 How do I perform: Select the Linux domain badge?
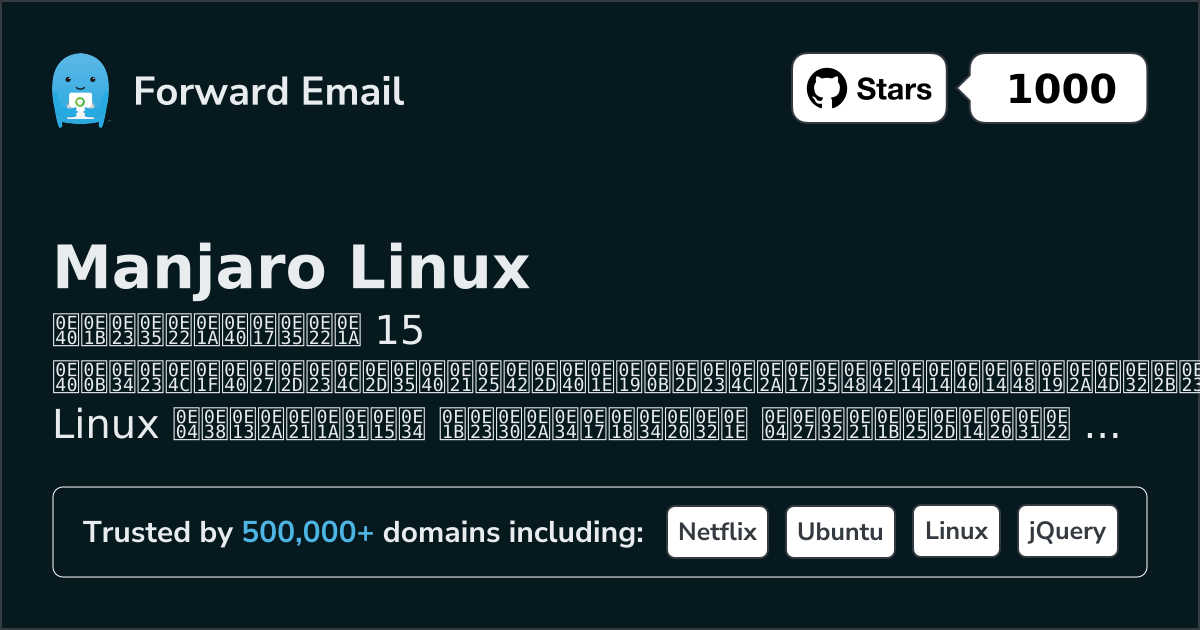click(956, 531)
